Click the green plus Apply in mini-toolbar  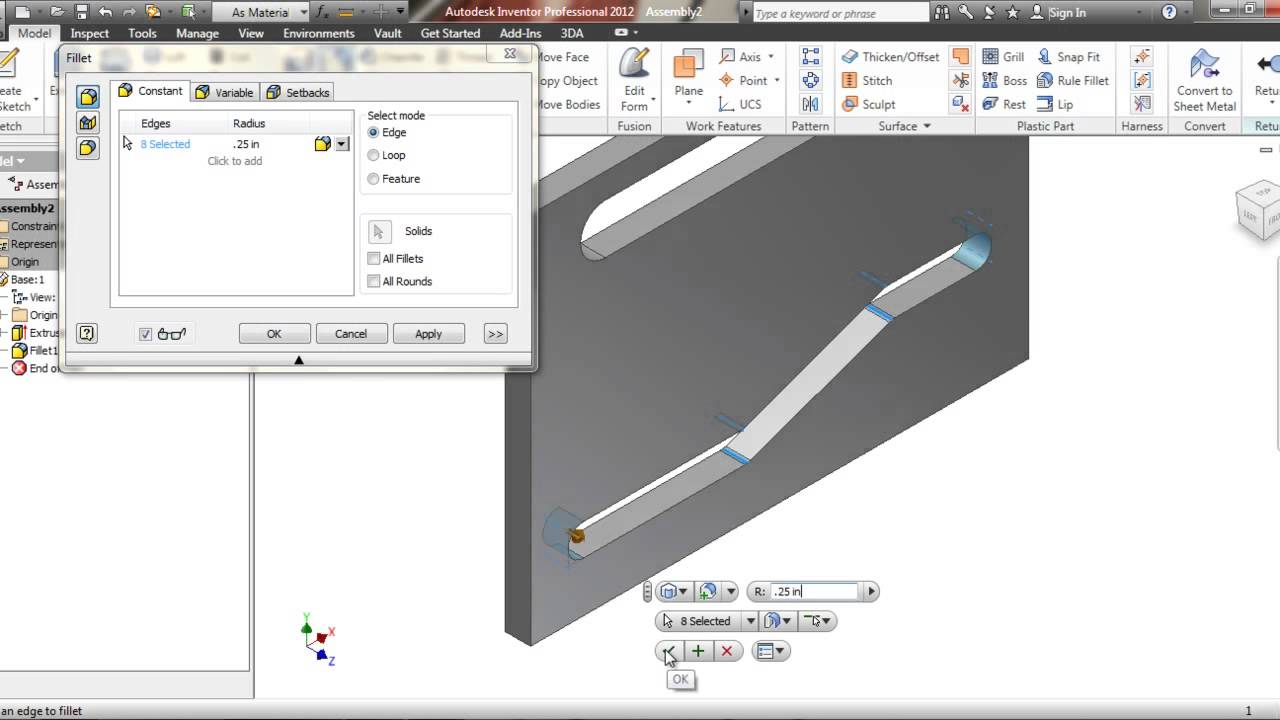click(x=698, y=651)
